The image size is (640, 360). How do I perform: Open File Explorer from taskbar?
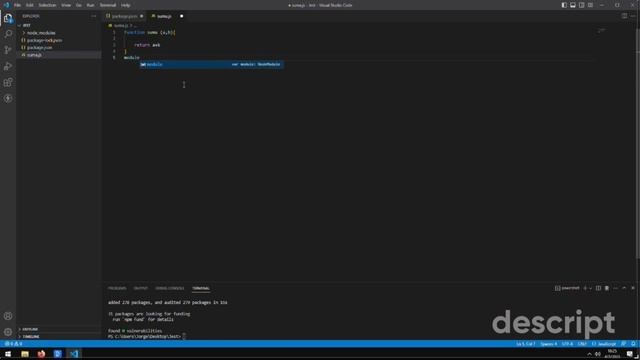click(25, 354)
